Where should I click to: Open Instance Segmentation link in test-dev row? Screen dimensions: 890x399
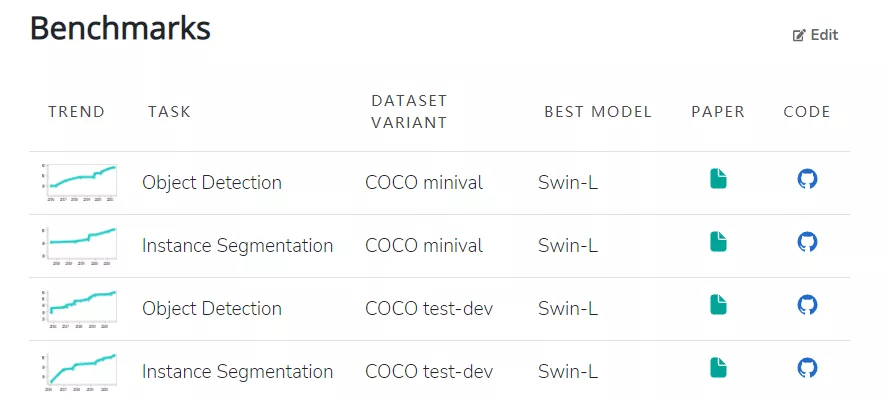pyautogui.click(x=237, y=372)
